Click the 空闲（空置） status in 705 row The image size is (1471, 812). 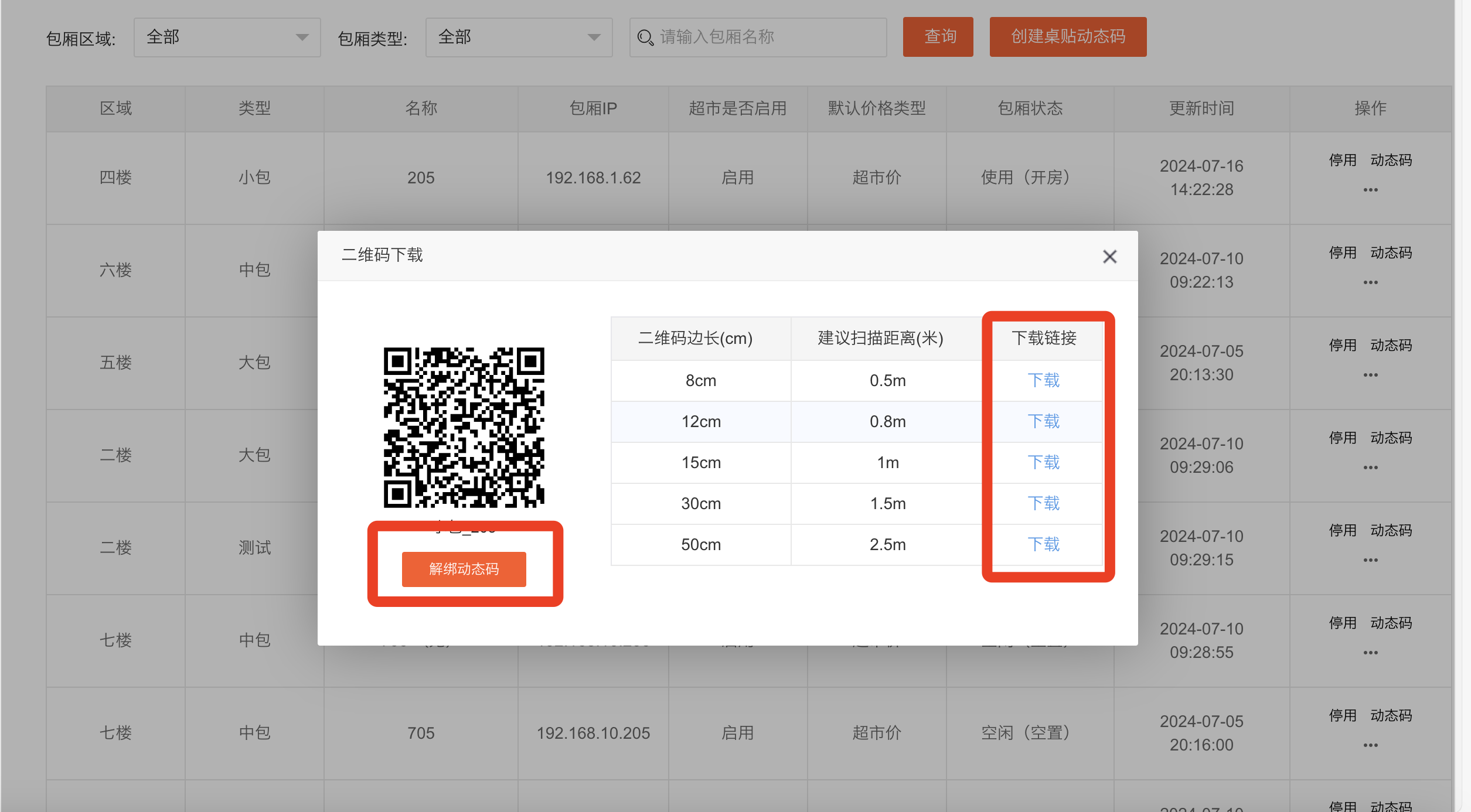[x=1030, y=733]
